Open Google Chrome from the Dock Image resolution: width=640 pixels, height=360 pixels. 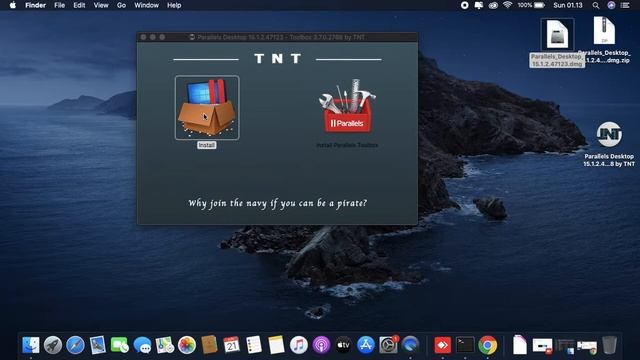(487, 345)
